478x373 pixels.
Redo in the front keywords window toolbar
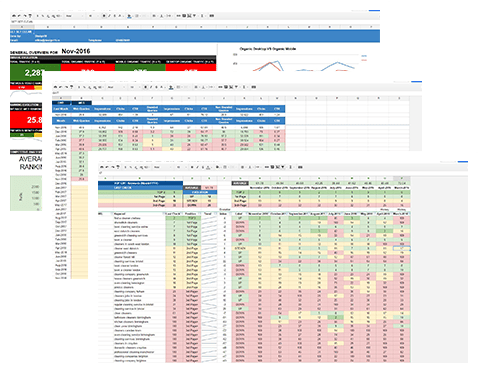tap(112, 167)
